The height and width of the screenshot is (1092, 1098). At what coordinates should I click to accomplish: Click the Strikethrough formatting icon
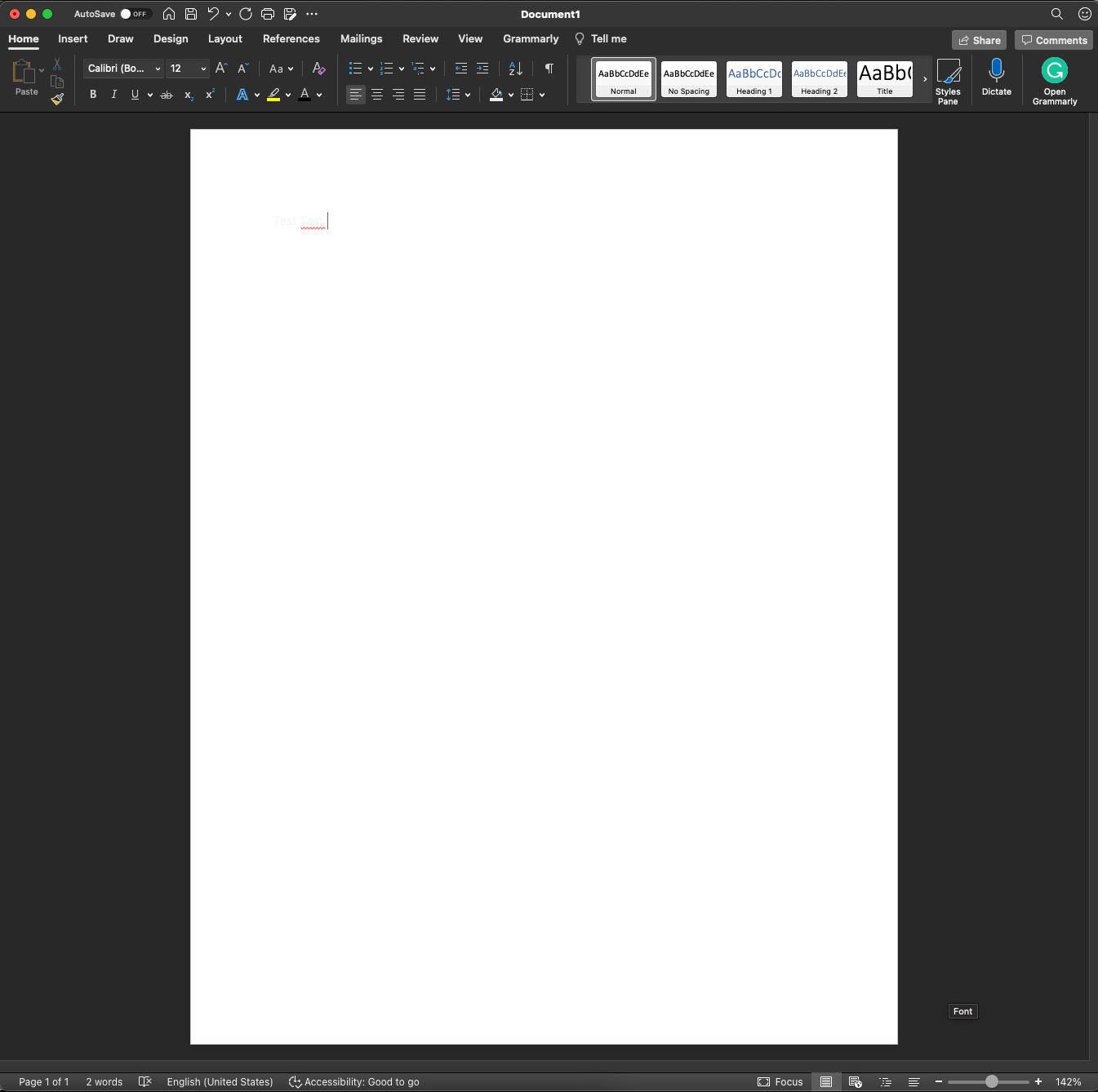coord(167,95)
